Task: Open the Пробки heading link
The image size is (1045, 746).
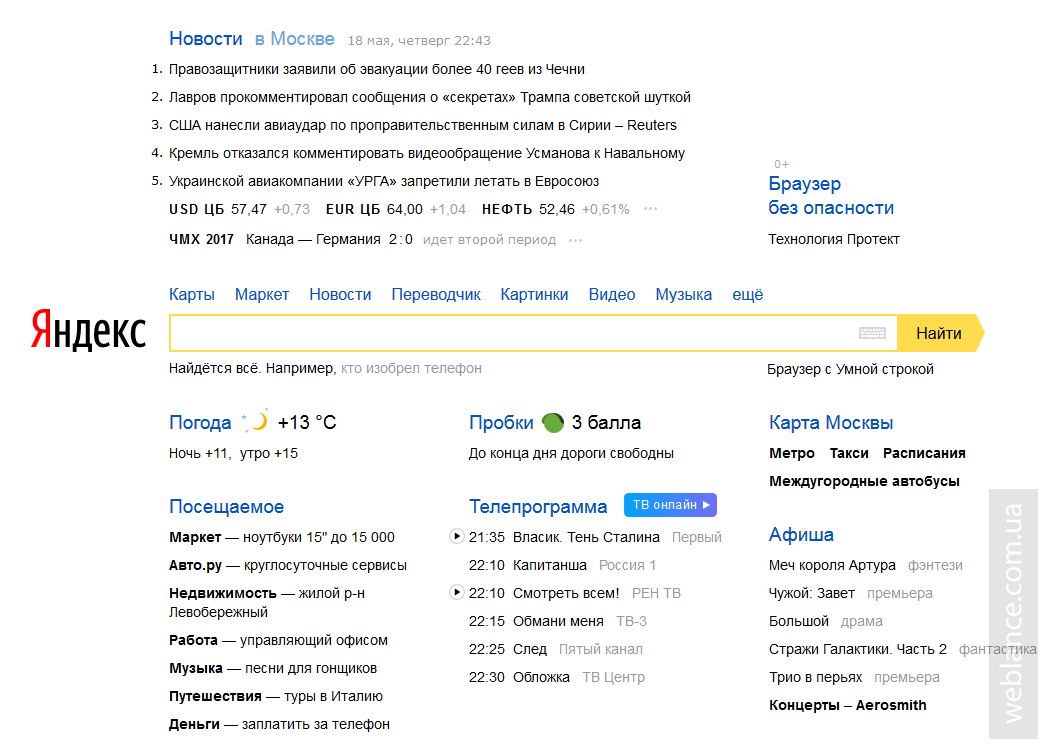Action: click(x=501, y=423)
